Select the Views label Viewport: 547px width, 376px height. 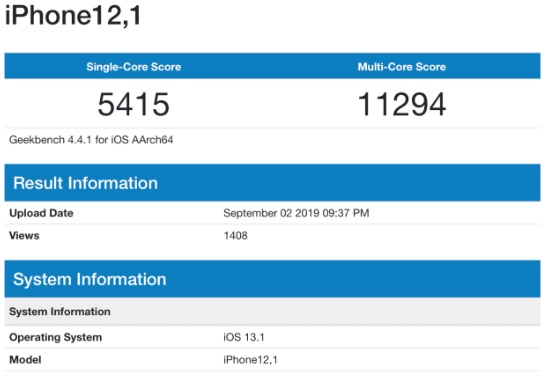[x=24, y=235]
